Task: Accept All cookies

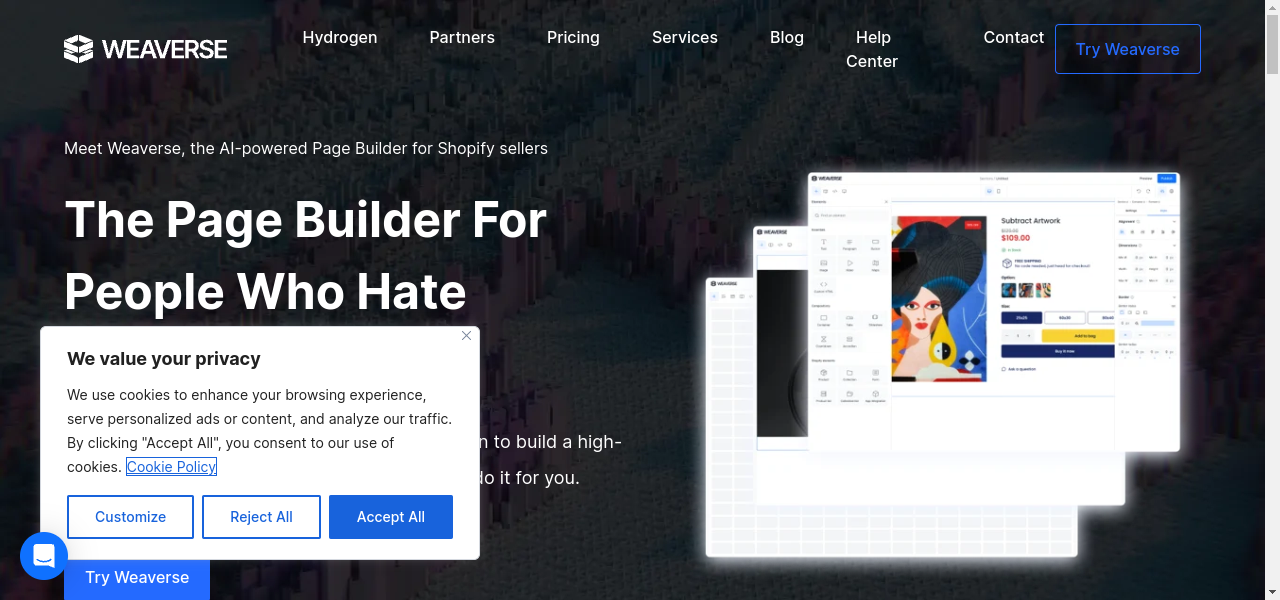Action: 391,517
